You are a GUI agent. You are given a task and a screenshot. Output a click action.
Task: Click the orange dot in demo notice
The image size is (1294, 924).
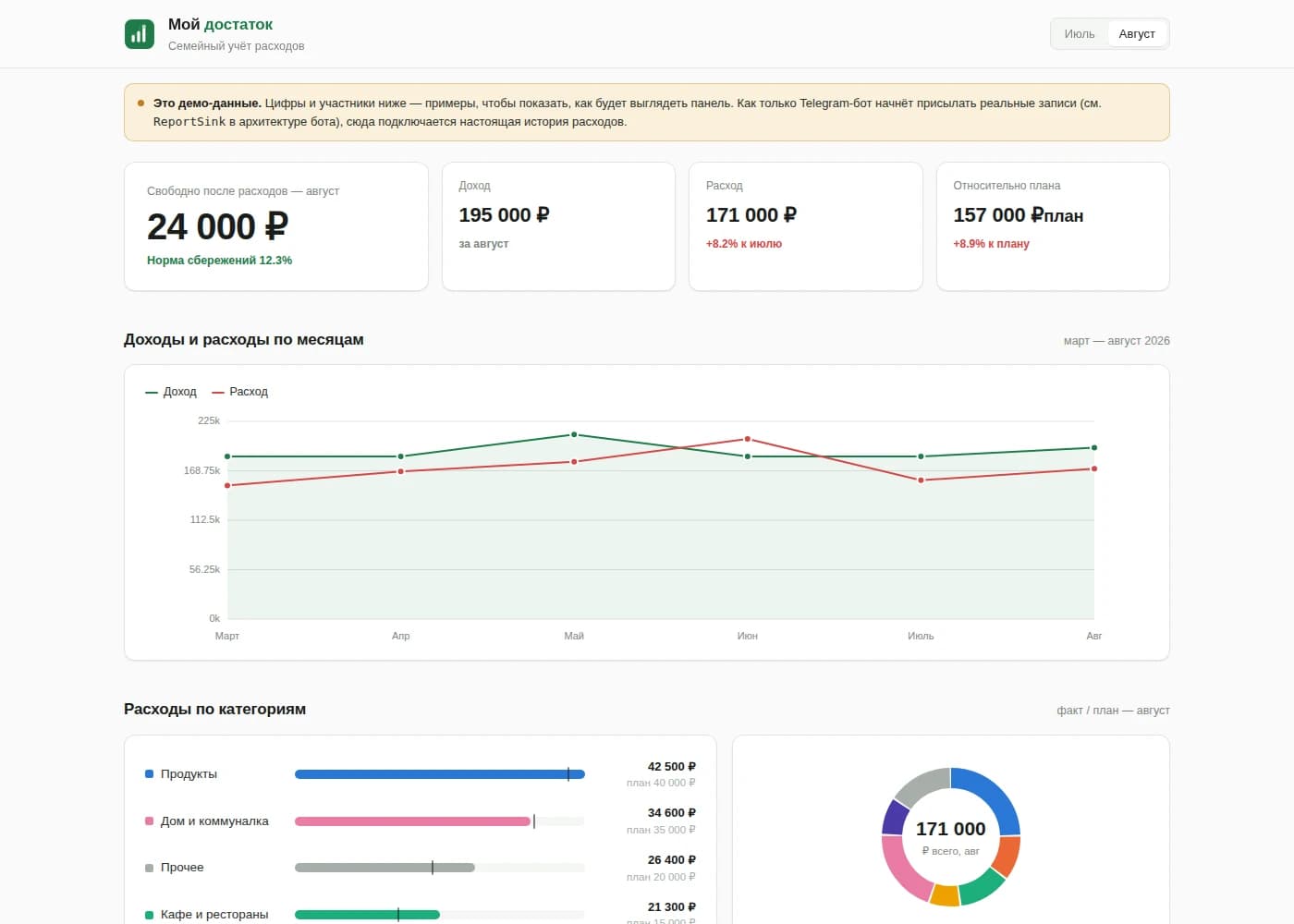coord(140,103)
